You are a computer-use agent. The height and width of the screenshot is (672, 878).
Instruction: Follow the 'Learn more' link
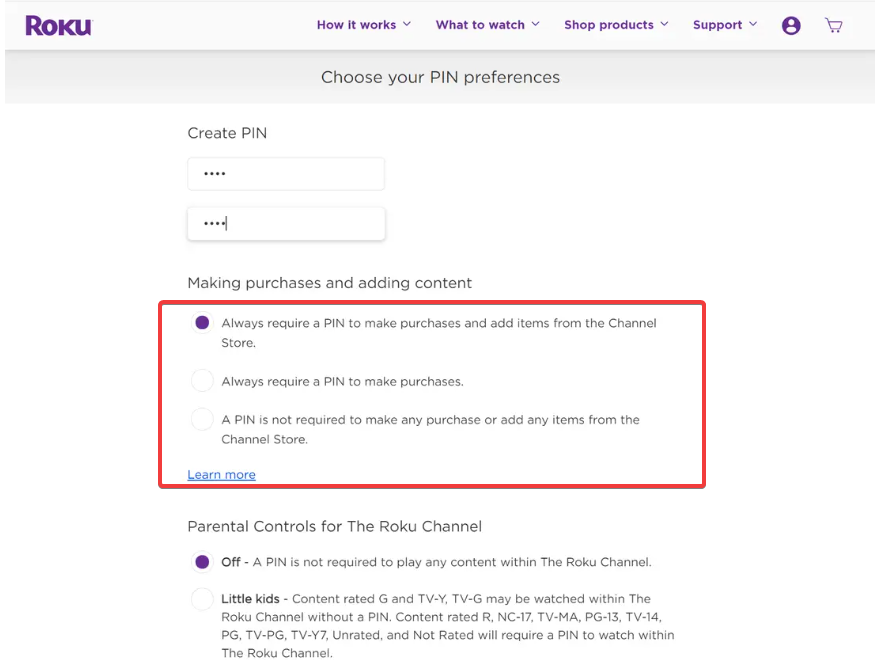click(x=221, y=475)
